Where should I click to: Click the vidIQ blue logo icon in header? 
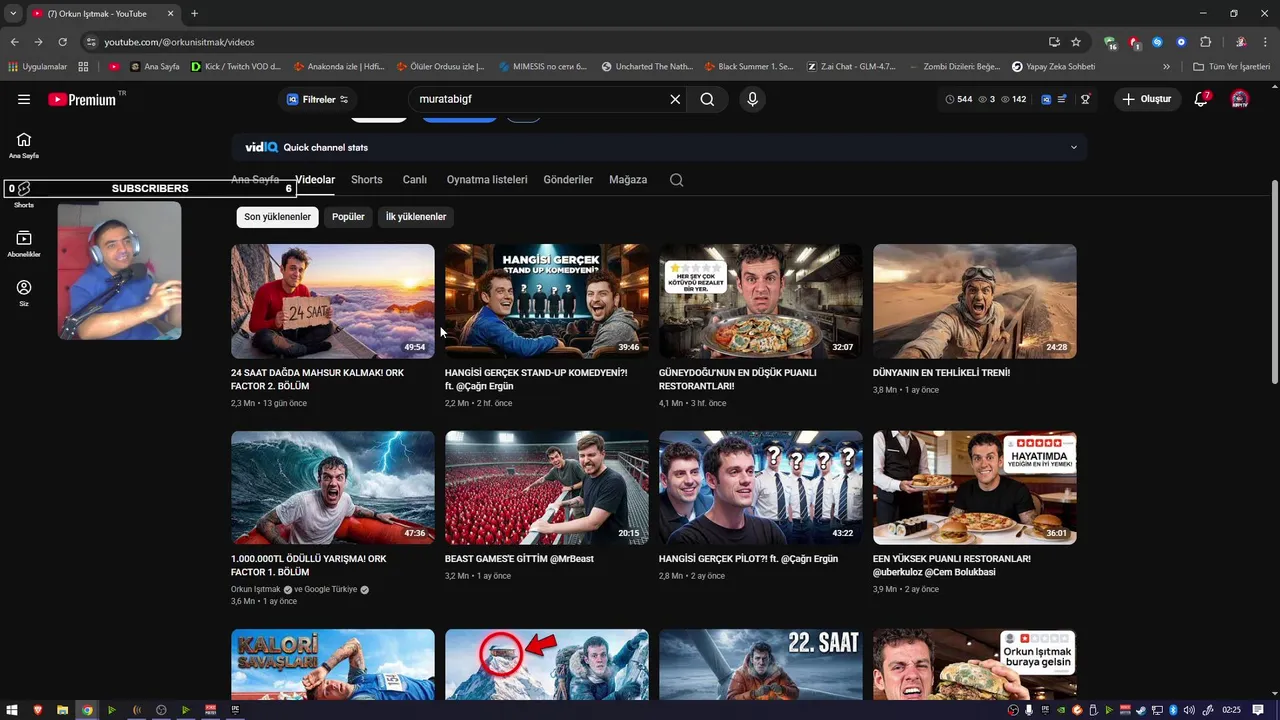coord(1045,99)
